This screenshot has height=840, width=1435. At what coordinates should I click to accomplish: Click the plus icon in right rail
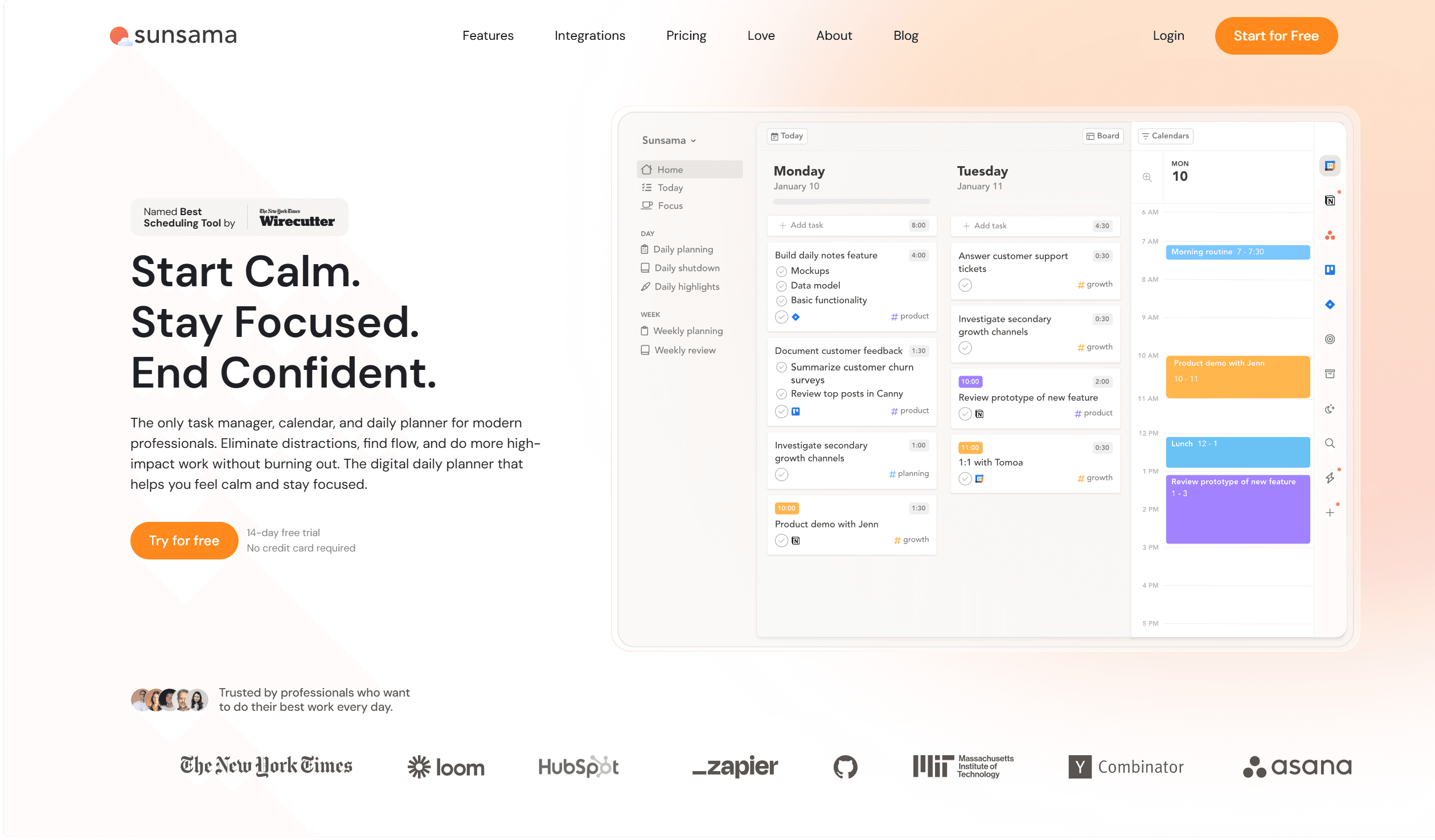pos(1330,513)
